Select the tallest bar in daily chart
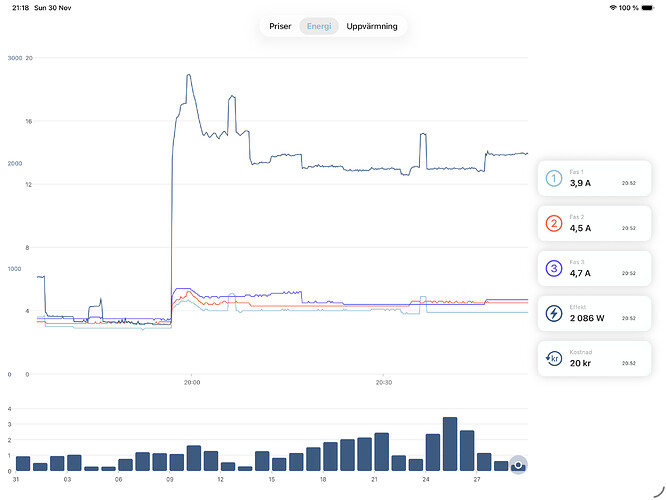 coord(450,444)
